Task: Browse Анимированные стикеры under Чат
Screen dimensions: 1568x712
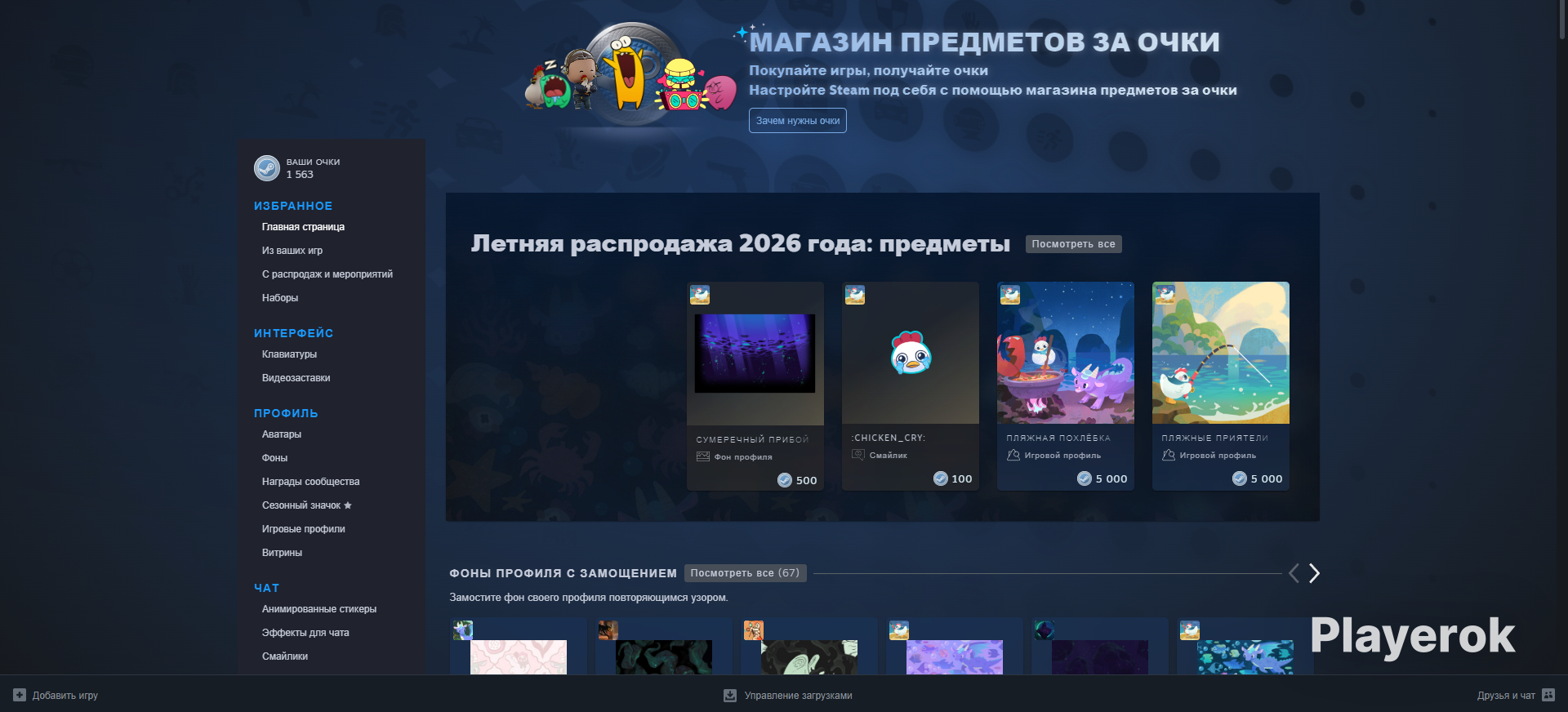Action: tap(319, 609)
